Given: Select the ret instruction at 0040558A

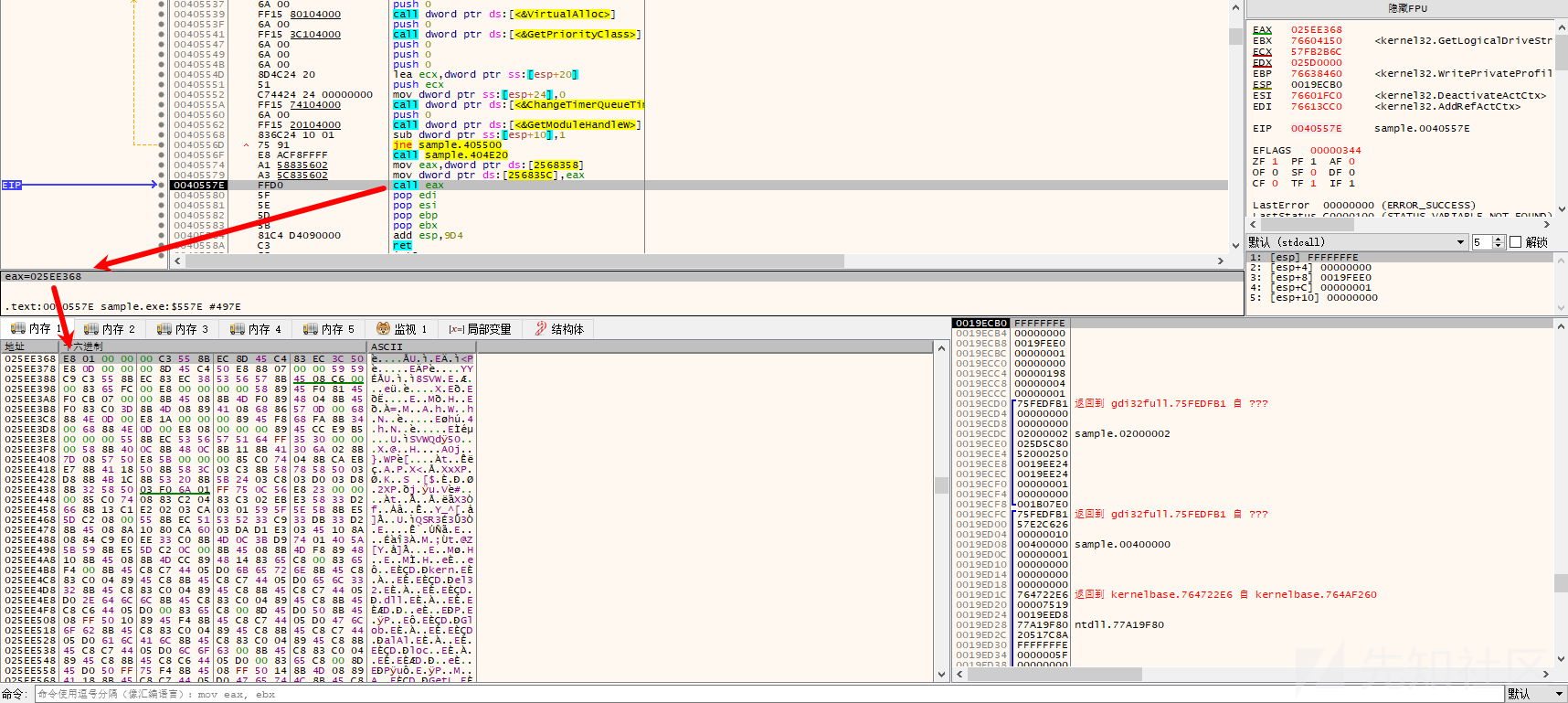Looking at the screenshot, I should point(699,246).
